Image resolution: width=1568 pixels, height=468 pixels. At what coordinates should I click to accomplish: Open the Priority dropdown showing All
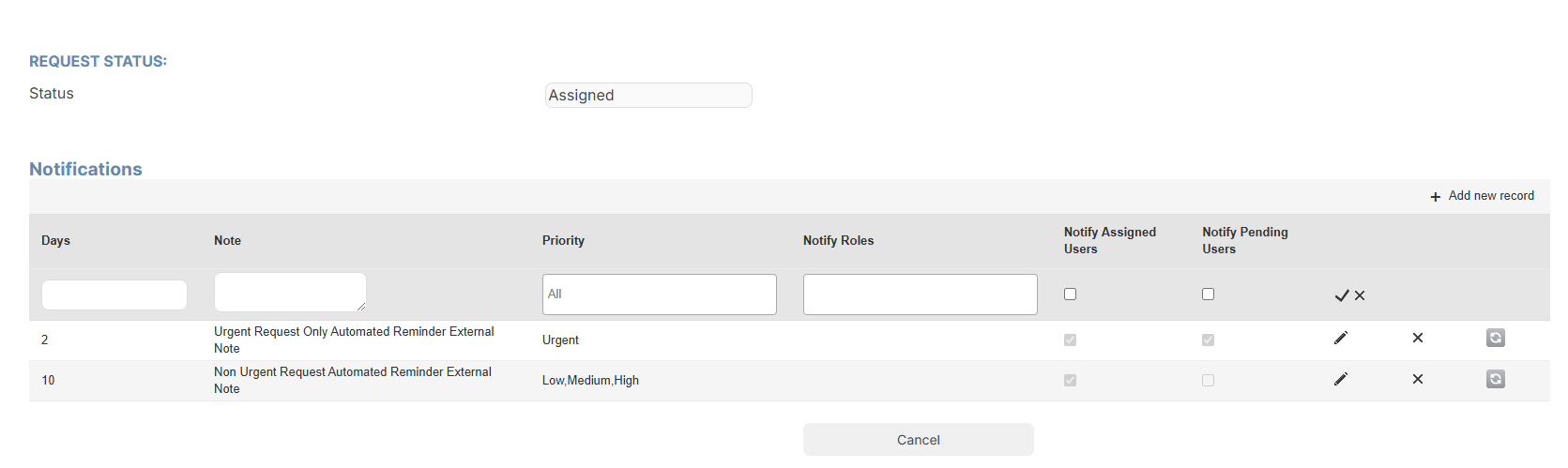click(x=660, y=294)
